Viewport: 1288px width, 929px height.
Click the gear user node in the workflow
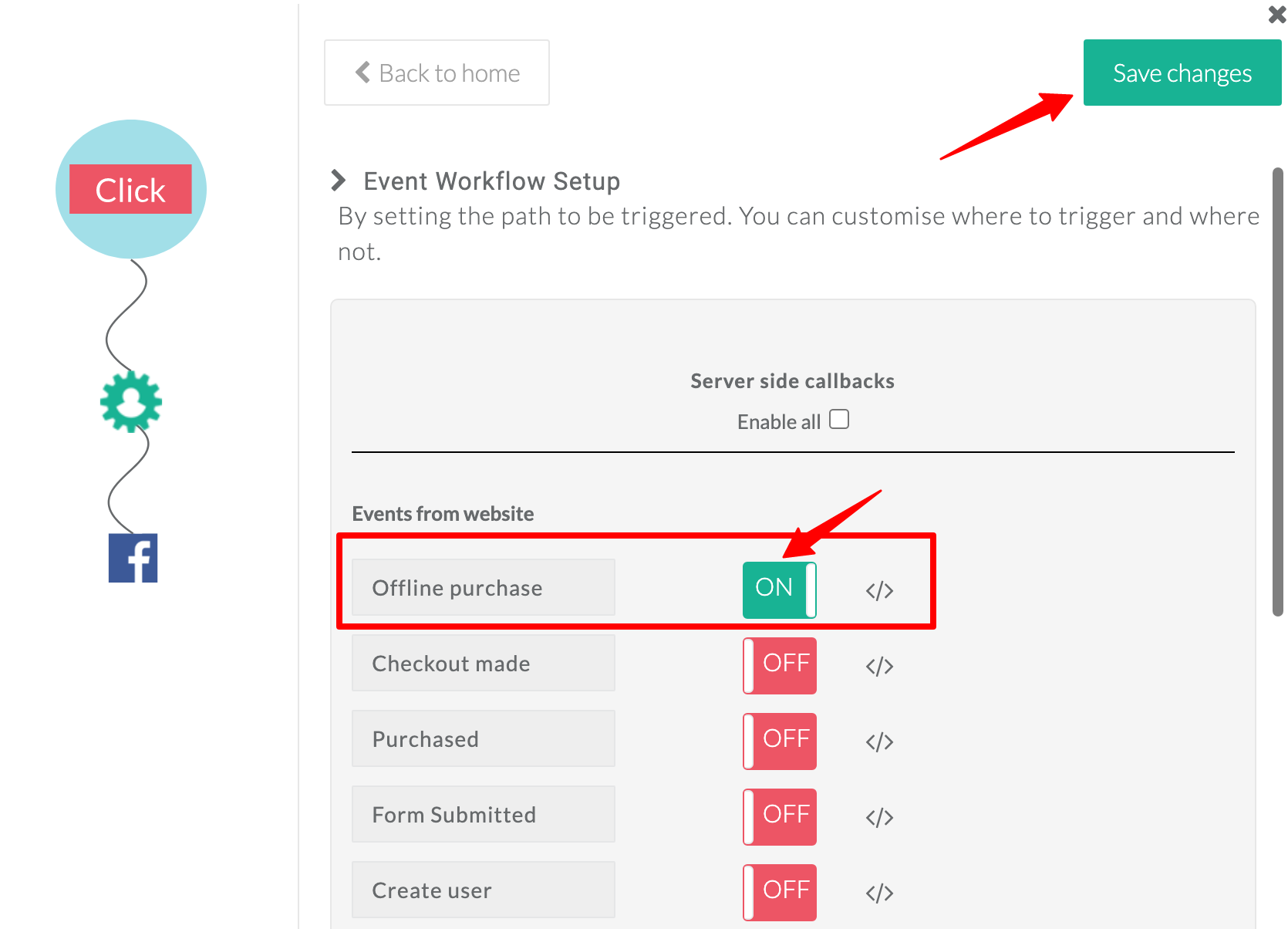pyautogui.click(x=130, y=400)
